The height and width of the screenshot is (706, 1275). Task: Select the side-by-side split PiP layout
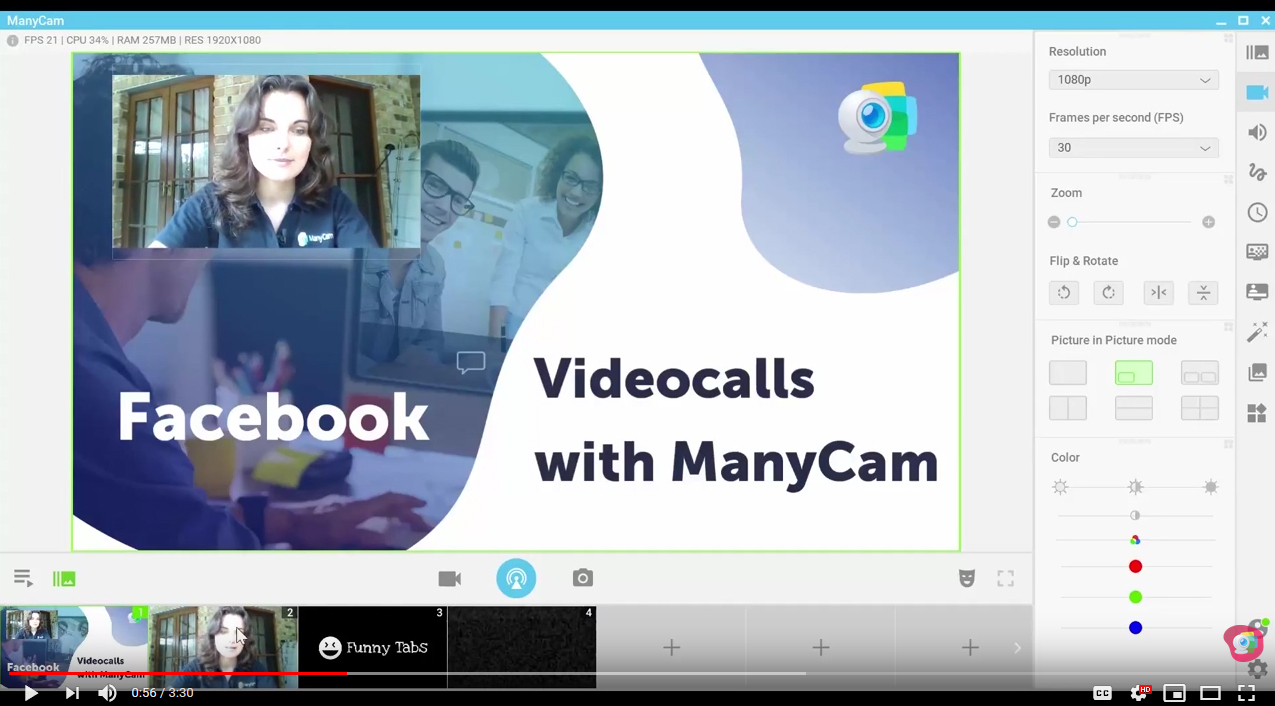(x=1068, y=408)
